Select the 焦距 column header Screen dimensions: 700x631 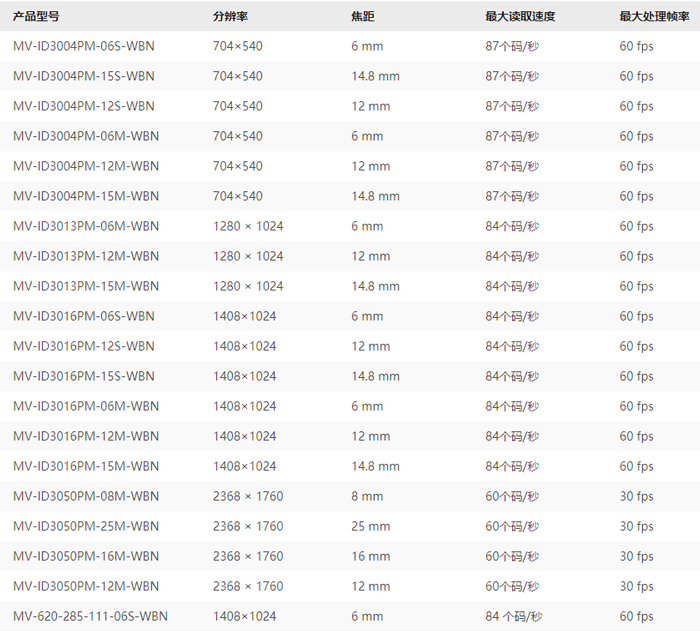(x=363, y=17)
